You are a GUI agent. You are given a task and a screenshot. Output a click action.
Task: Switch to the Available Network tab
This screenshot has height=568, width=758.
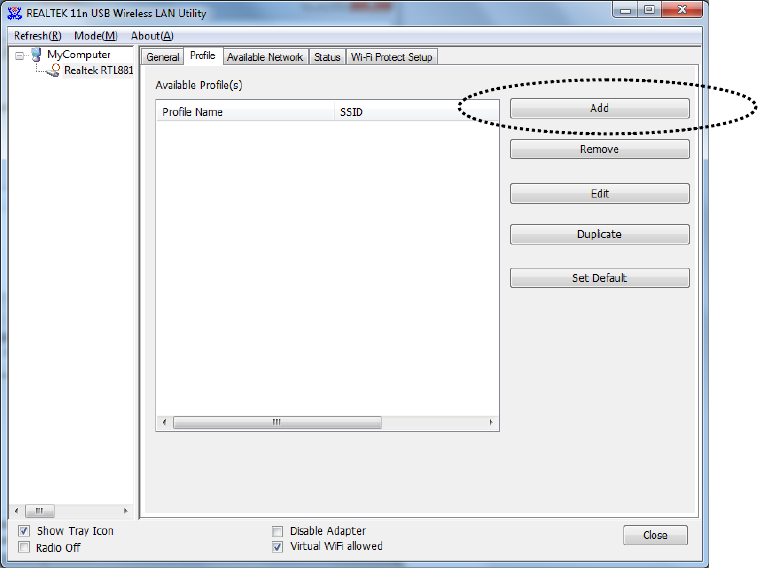(265, 57)
